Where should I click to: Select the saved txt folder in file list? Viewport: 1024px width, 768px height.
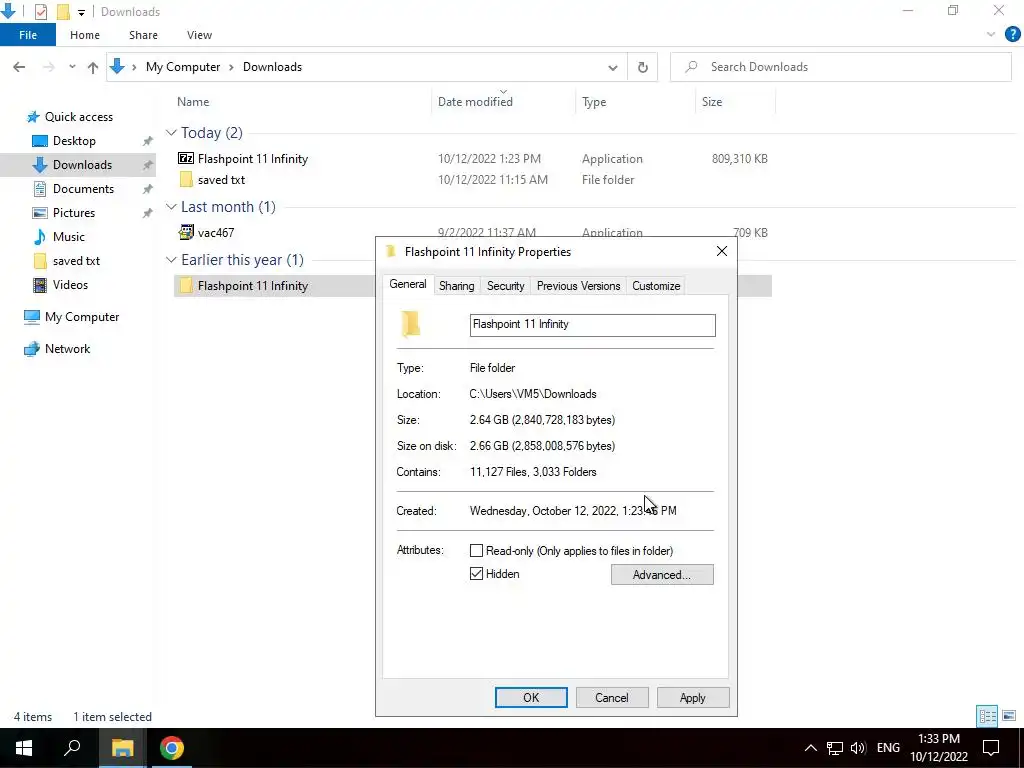coord(221,180)
